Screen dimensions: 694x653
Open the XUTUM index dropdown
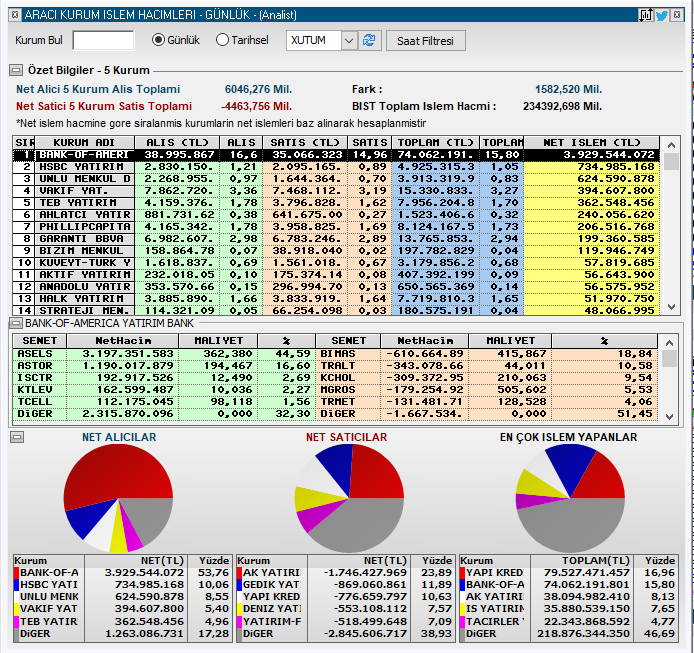coord(349,41)
